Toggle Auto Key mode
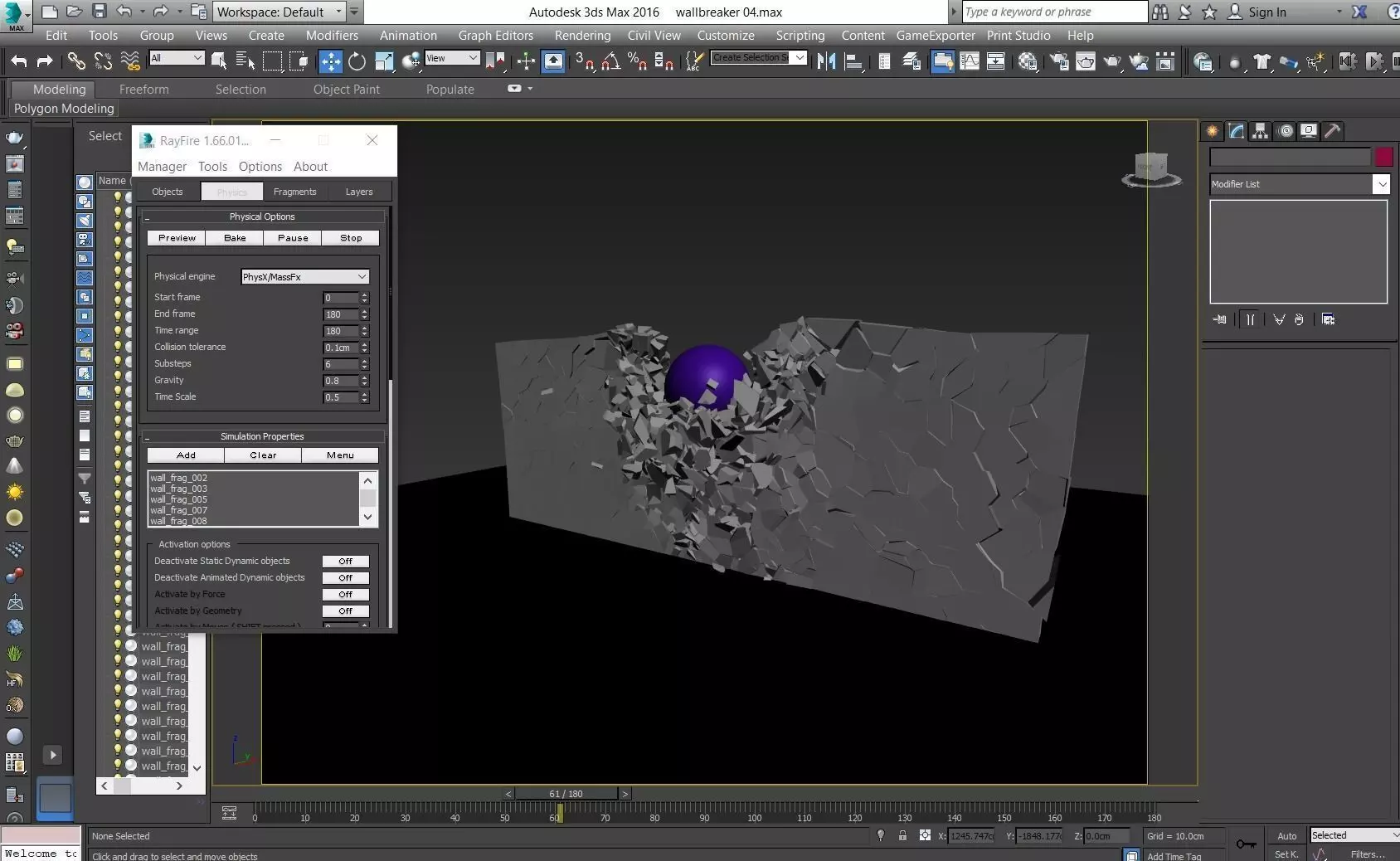 click(x=1286, y=835)
